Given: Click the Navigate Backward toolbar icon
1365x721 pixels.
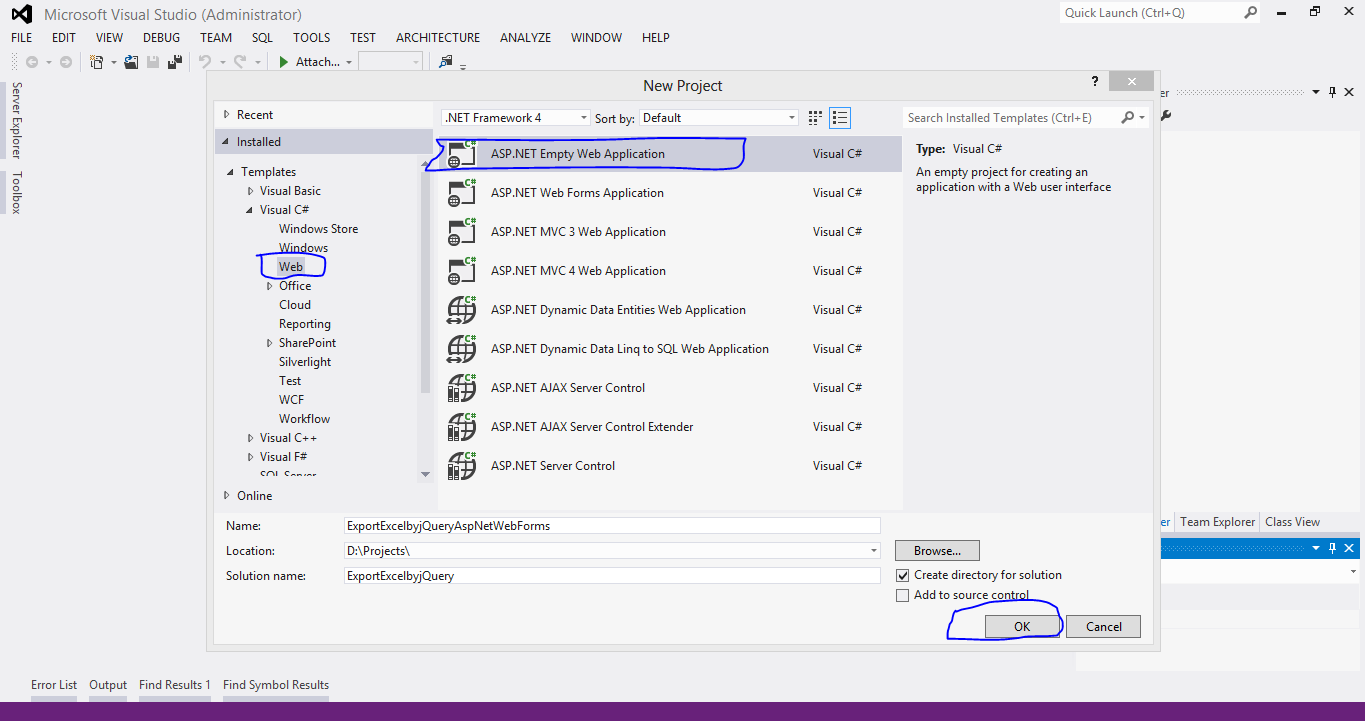Looking at the screenshot, I should (x=32, y=62).
